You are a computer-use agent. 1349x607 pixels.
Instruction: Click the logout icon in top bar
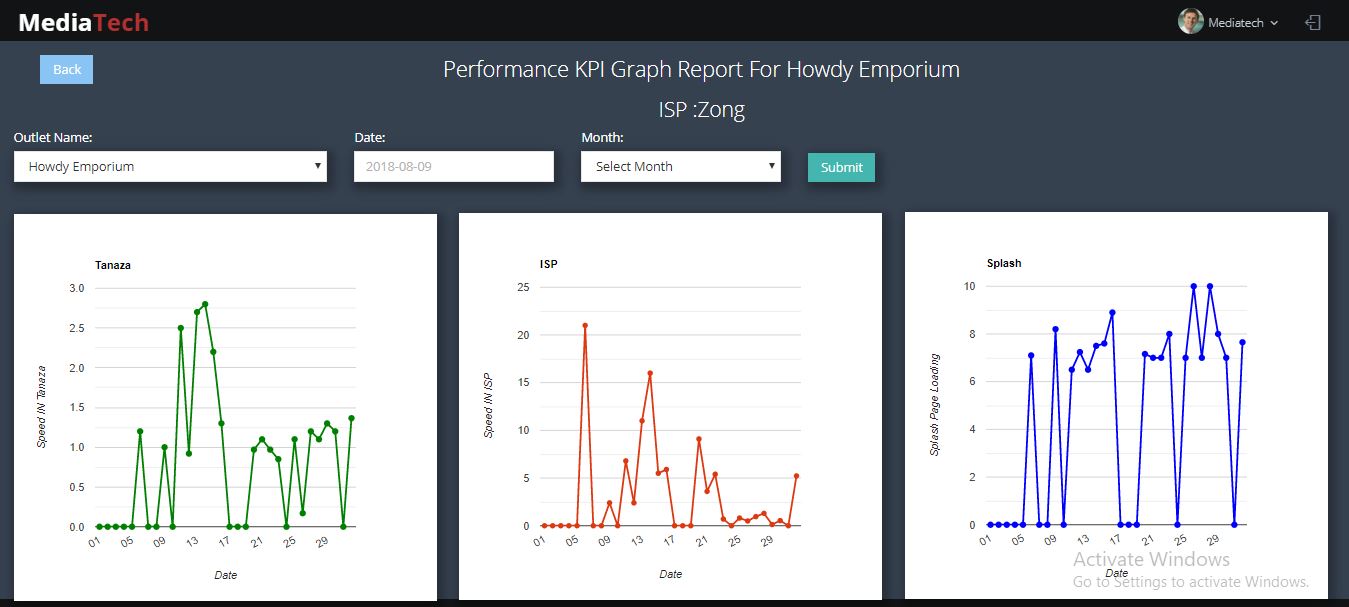coord(1313,22)
